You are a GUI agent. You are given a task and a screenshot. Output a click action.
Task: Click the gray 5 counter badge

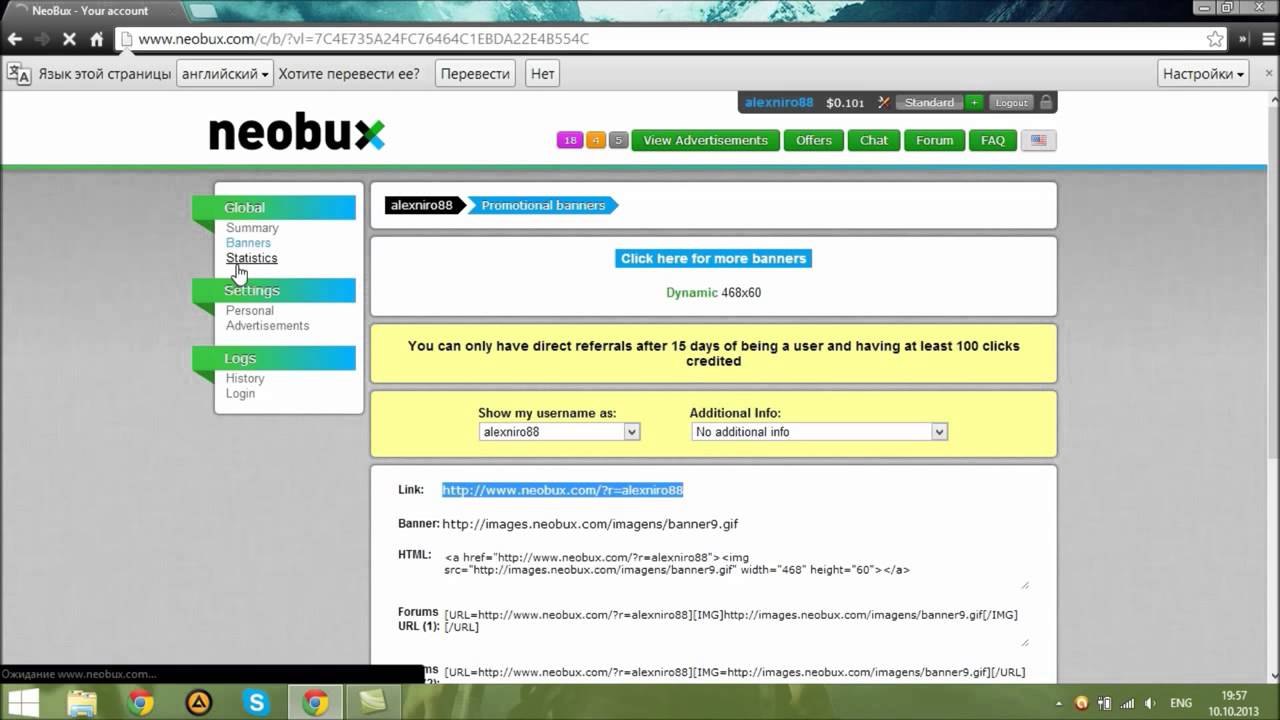(x=618, y=140)
